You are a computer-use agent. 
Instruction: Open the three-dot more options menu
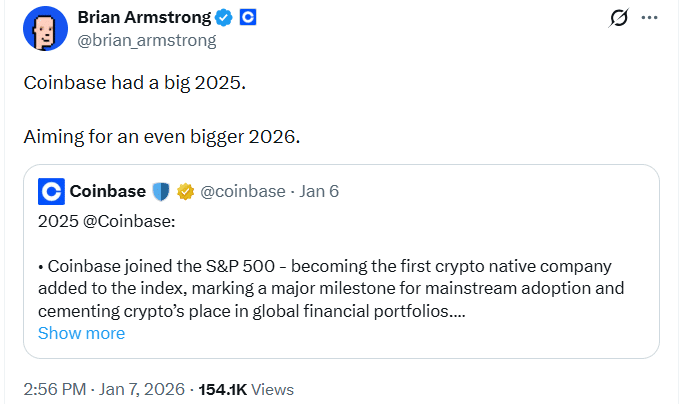(x=650, y=18)
